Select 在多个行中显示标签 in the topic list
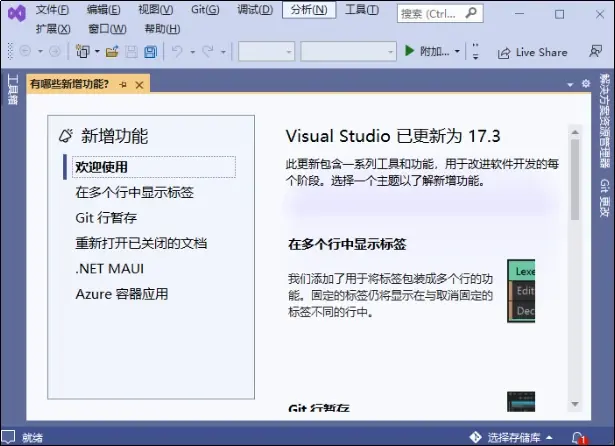The image size is (615, 446). coord(135,192)
